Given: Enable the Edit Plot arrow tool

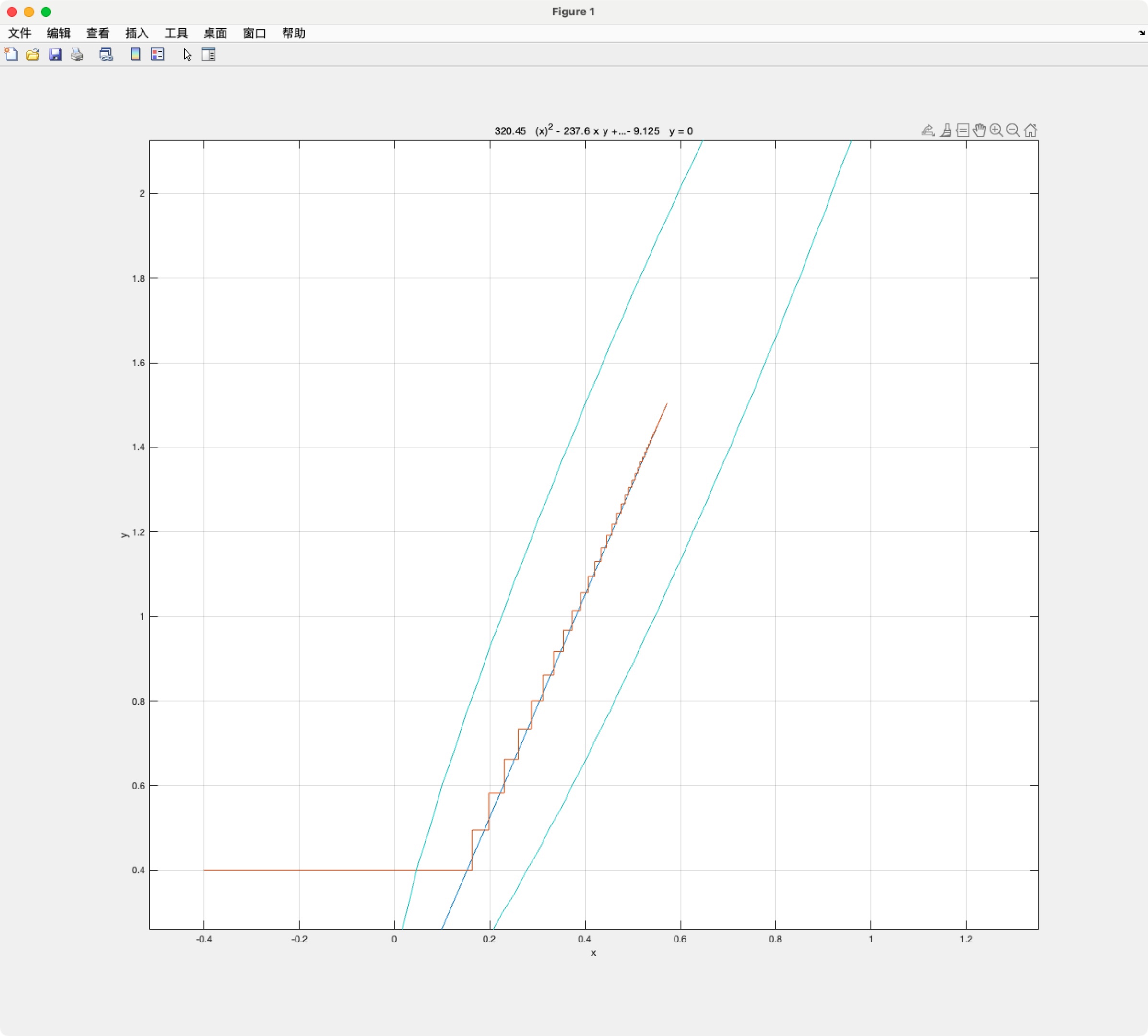Looking at the screenshot, I should click(188, 55).
